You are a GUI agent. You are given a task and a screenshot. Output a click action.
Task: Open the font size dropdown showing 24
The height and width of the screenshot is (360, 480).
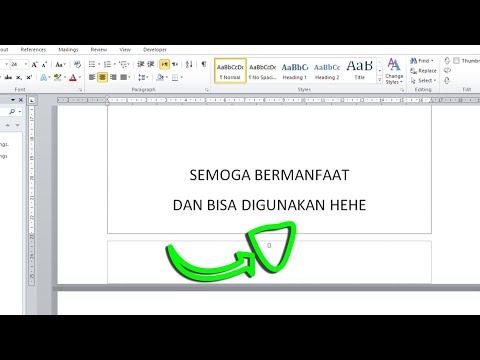tap(26, 64)
